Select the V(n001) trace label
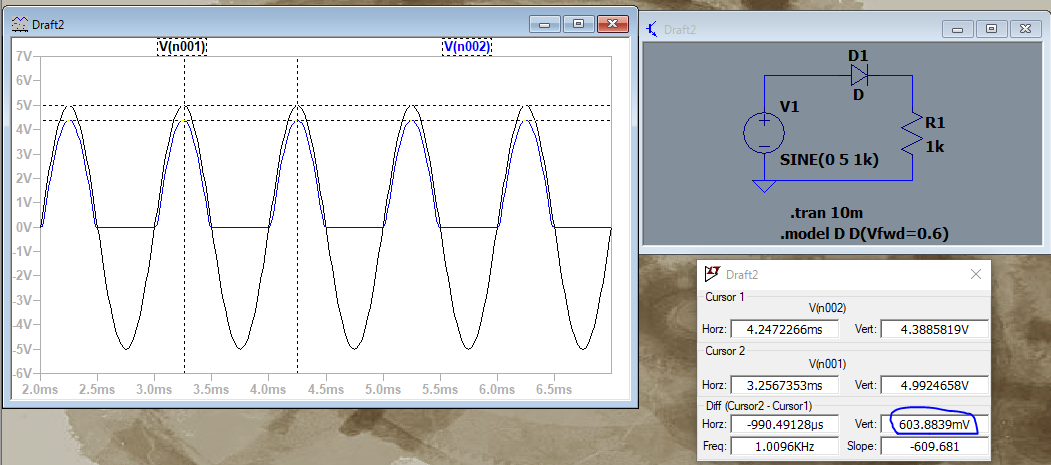 pos(182,46)
